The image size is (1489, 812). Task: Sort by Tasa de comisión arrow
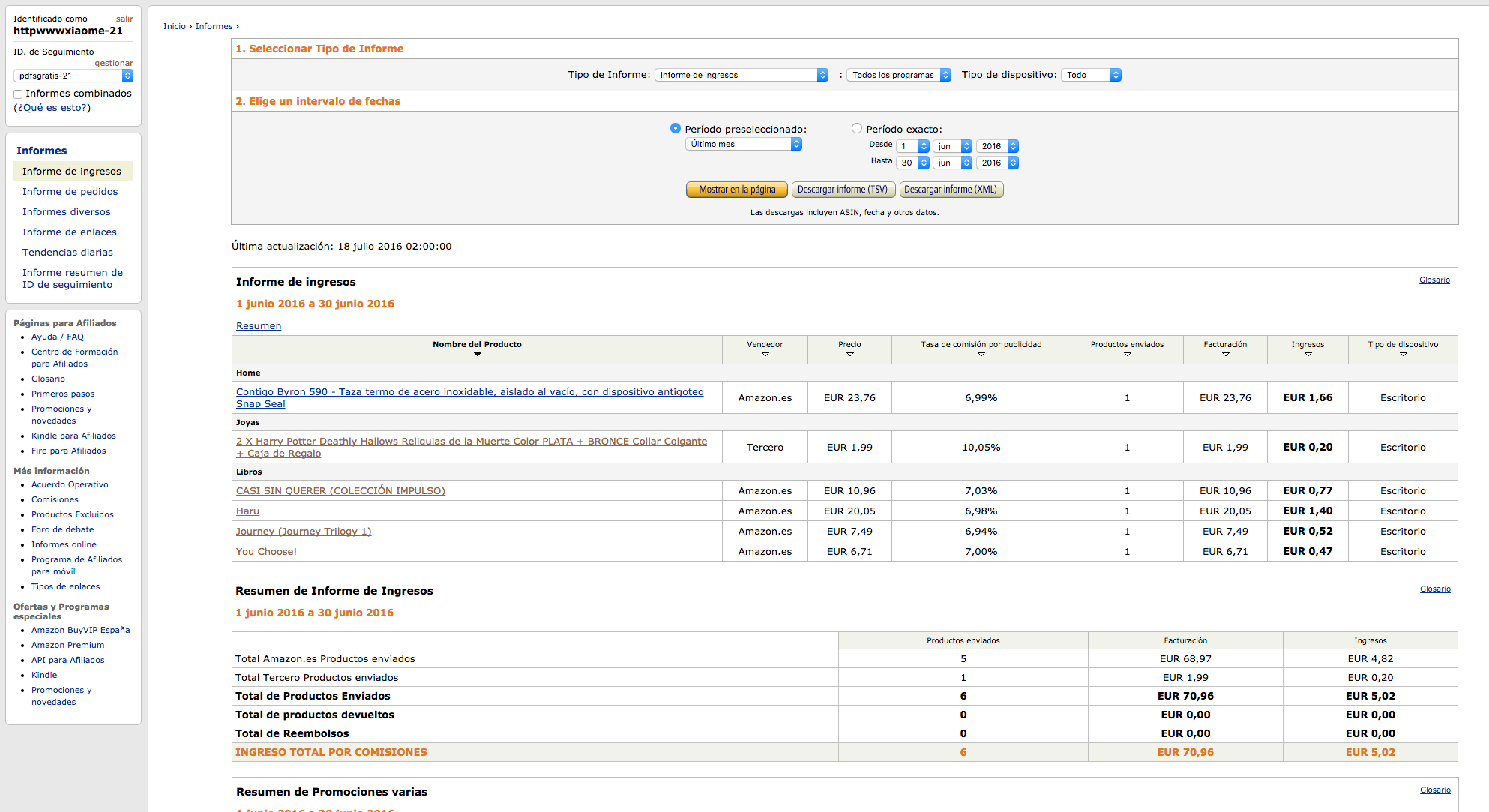(981, 354)
